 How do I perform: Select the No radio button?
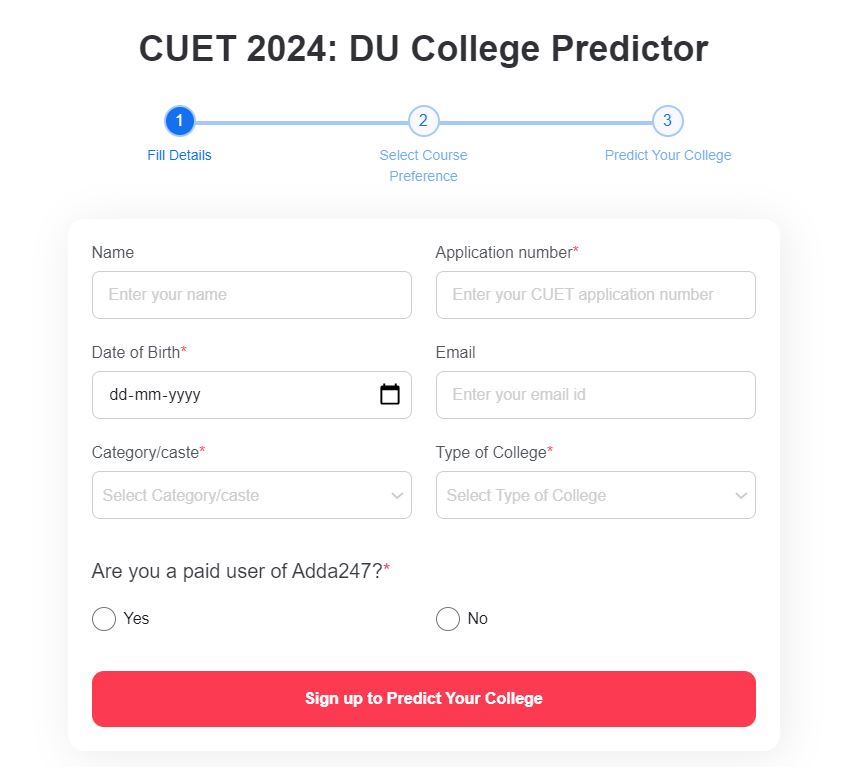(x=448, y=619)
